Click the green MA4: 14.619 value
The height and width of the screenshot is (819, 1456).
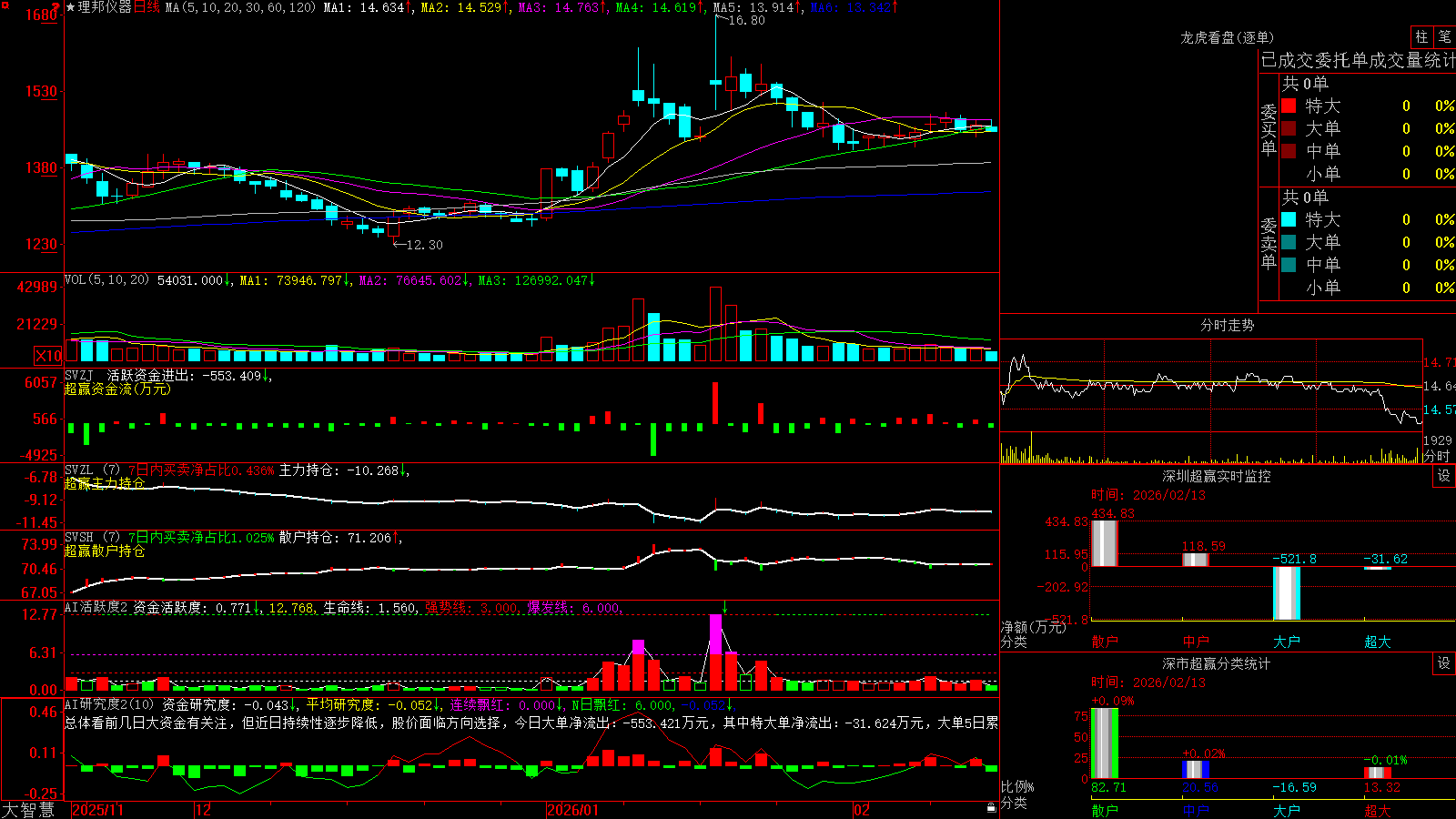click(x=655, y=7)
